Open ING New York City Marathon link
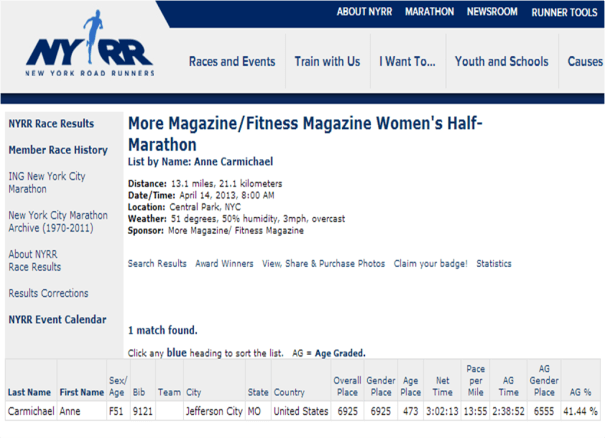The height and width of the screenshot is (438, 605). [47, 182]
